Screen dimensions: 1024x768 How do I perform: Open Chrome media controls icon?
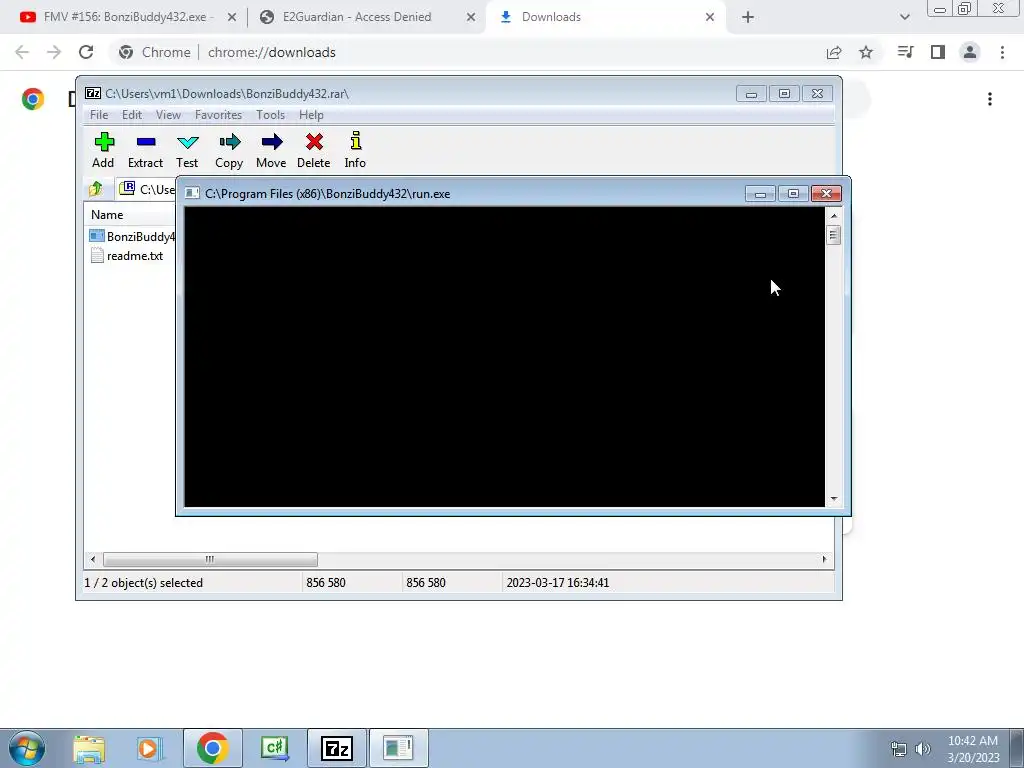click(905, 52)
